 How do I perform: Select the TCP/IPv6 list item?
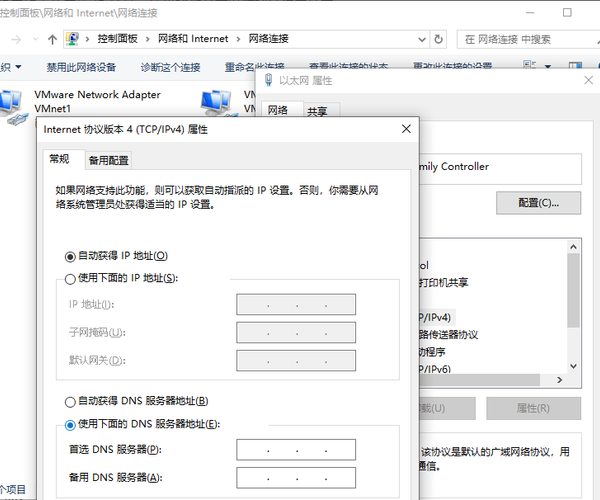(435, 369)
